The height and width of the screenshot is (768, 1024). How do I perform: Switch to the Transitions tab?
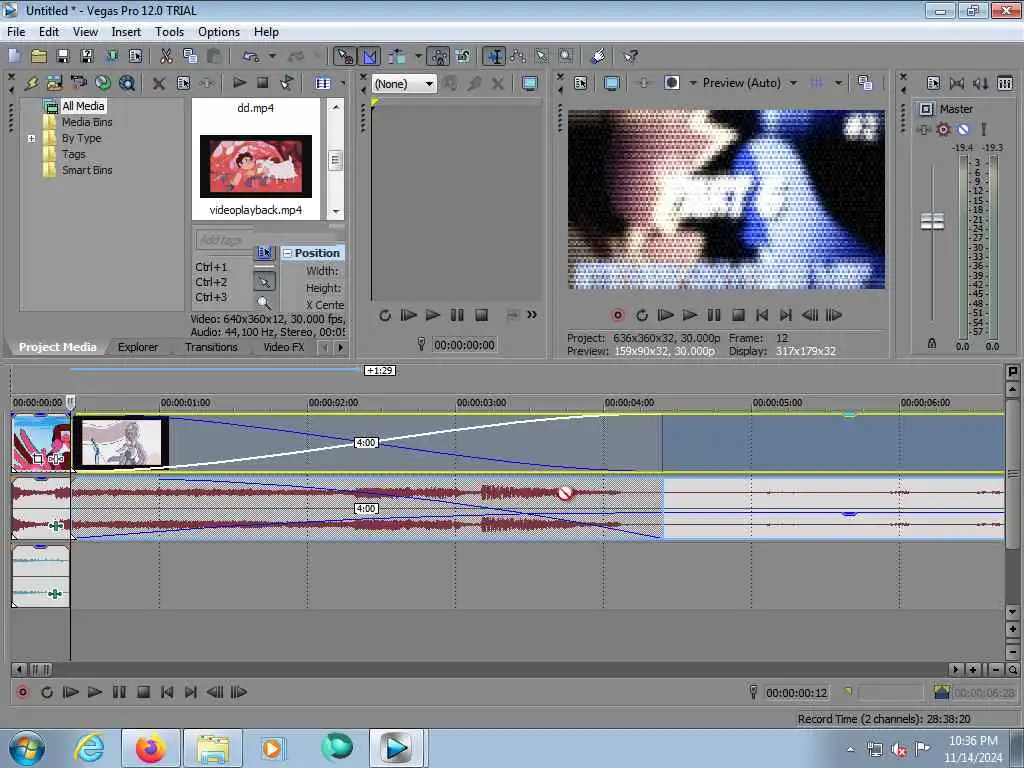211,347
